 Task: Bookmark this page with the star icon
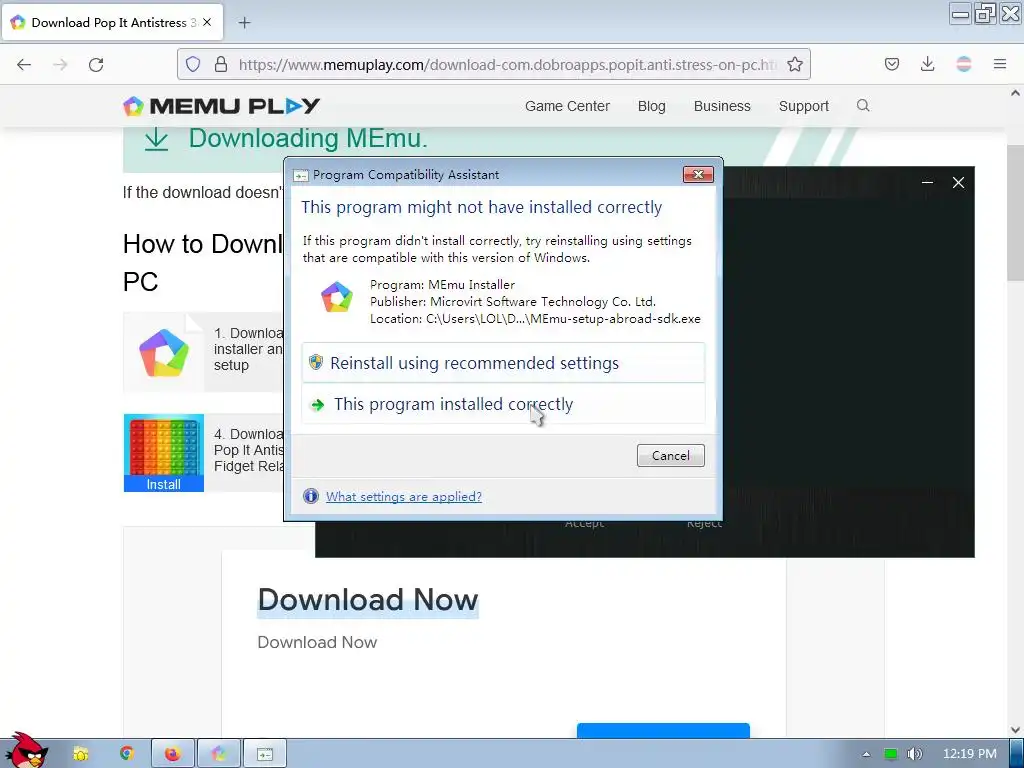[795, 64]
